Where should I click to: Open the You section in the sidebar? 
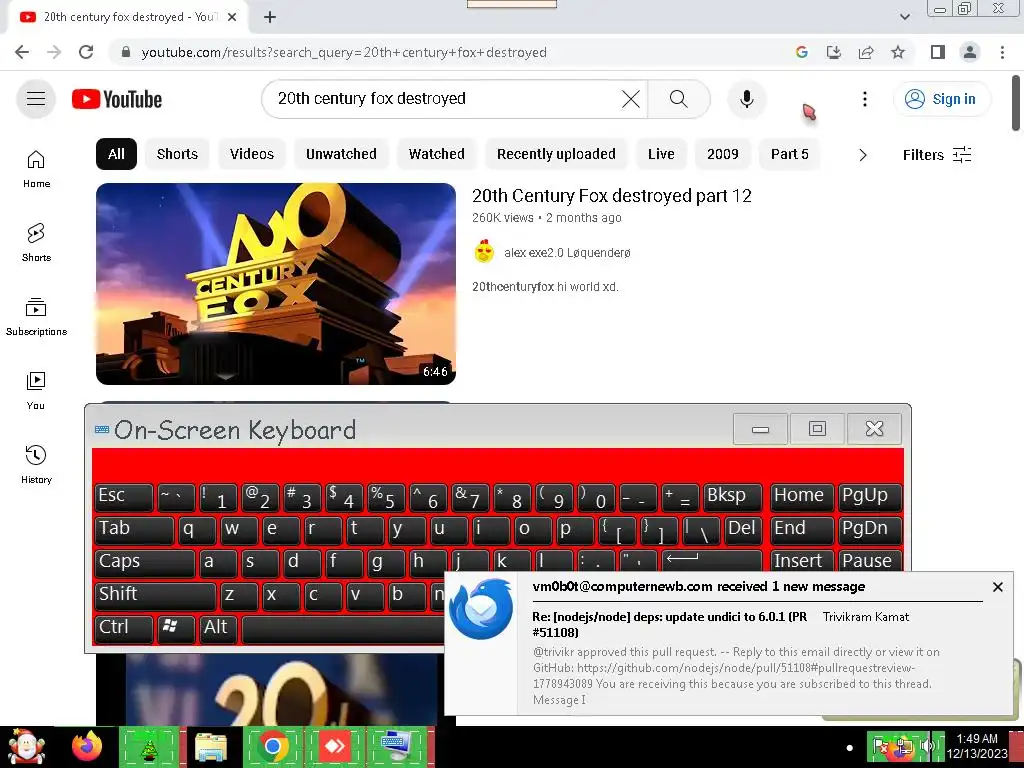(36, 391)
